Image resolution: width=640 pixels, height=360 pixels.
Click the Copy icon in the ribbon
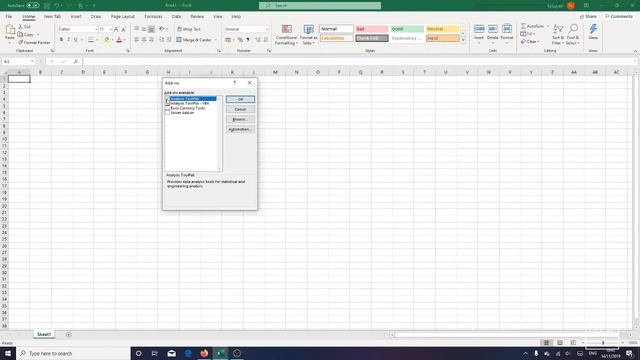20,35
